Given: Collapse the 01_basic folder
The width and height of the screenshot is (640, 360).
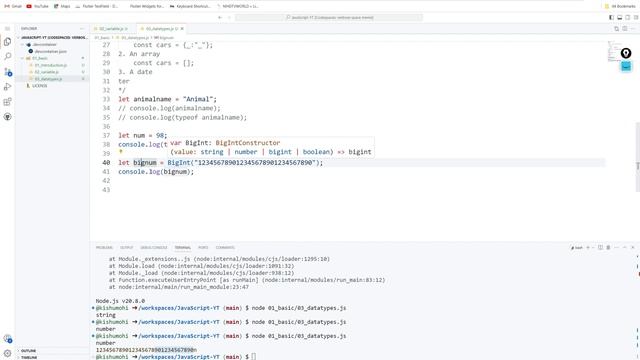Looking at the screenshot, I should (x=53, y=58).
